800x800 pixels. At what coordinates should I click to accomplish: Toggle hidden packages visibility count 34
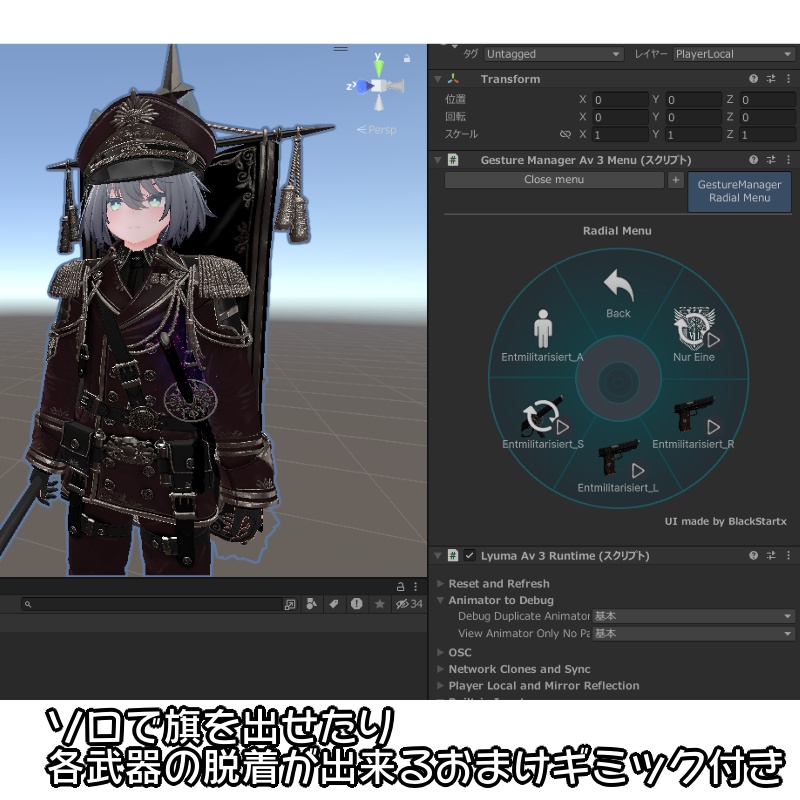(x=409, y=604)
